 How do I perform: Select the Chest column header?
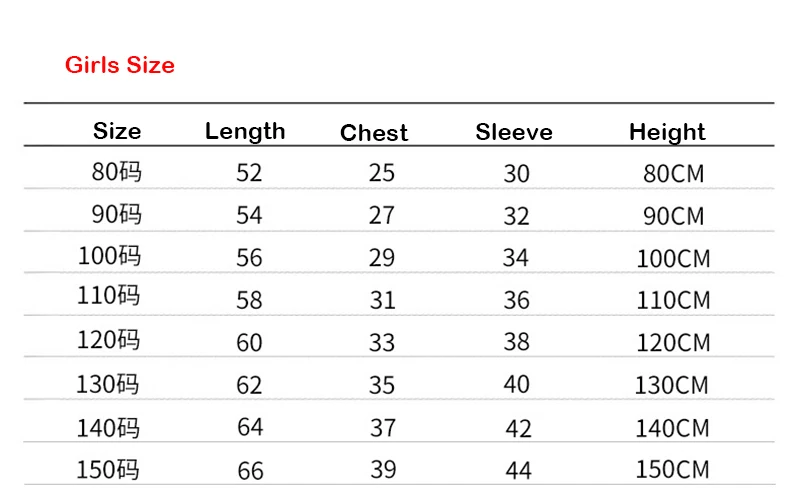(x=374, y=133)
